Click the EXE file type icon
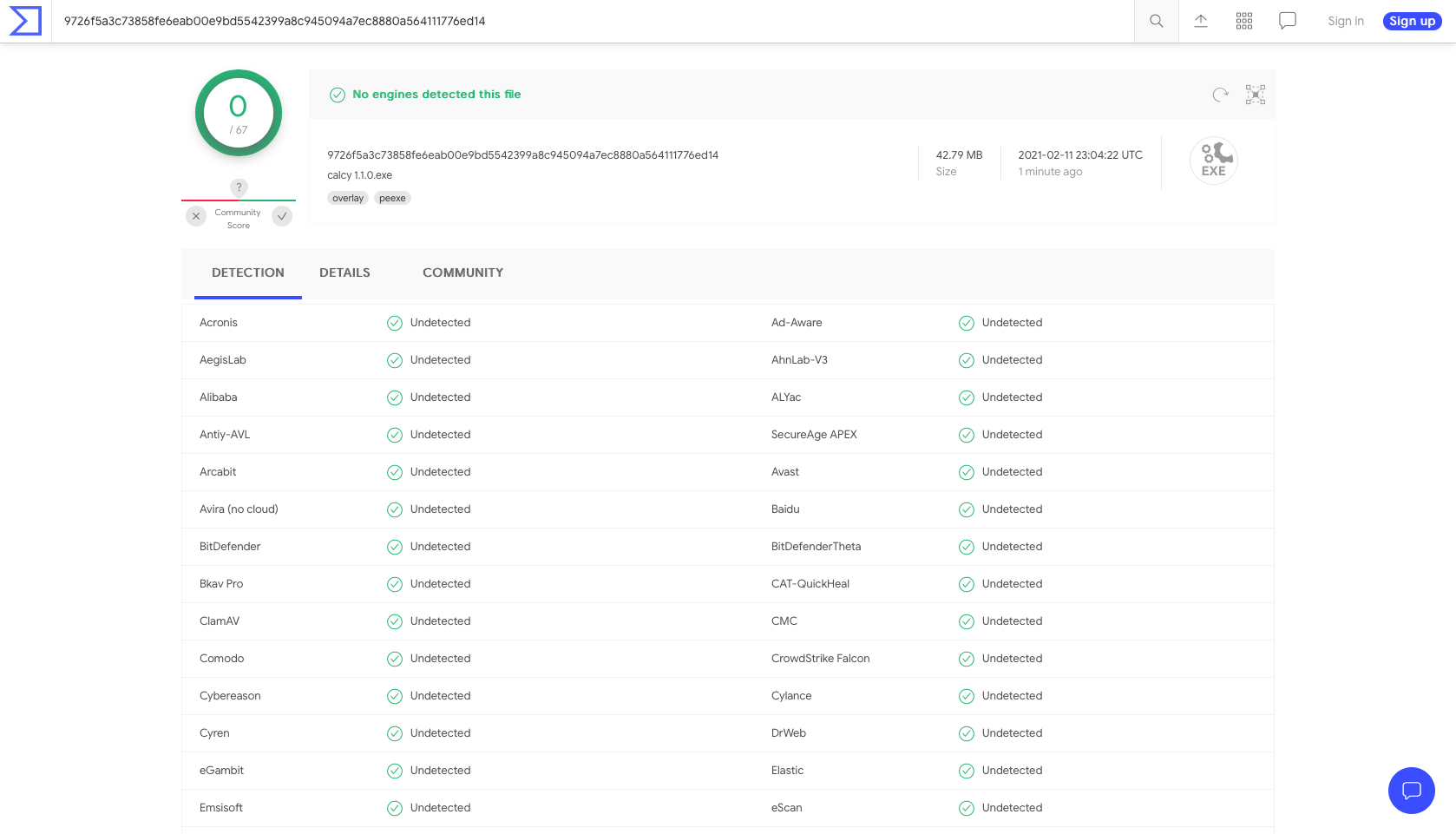Screen dimensions: 1456x834 click(x=1214, y=161)
